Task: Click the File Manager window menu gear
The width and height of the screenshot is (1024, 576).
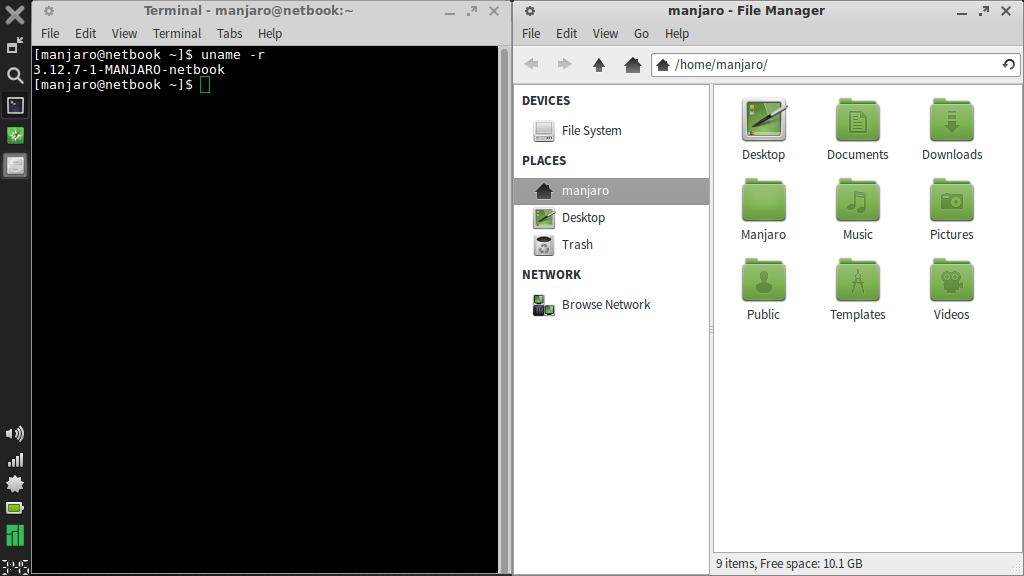Action: (x=530, y=10)
